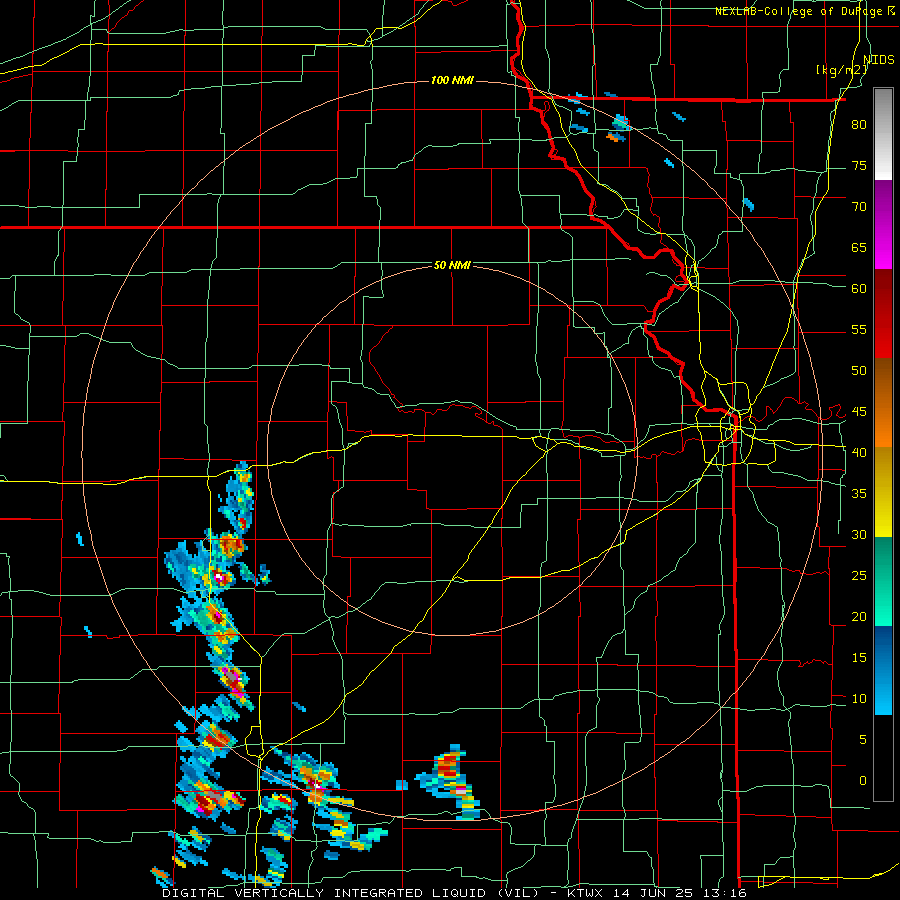
Task: Select the 45 value on the color scale
Action: (859, 412)
